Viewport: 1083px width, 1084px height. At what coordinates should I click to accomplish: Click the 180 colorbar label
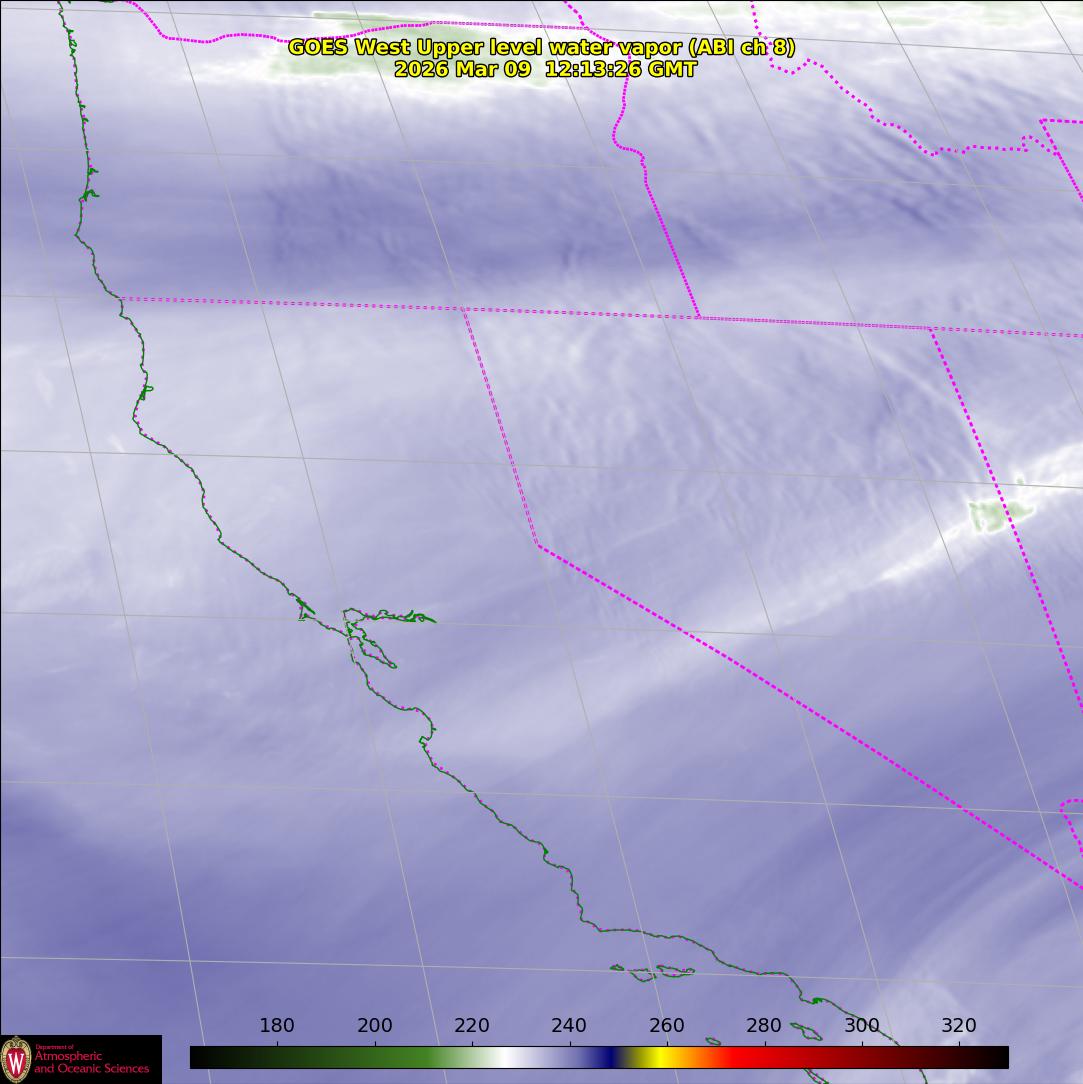277,1025
